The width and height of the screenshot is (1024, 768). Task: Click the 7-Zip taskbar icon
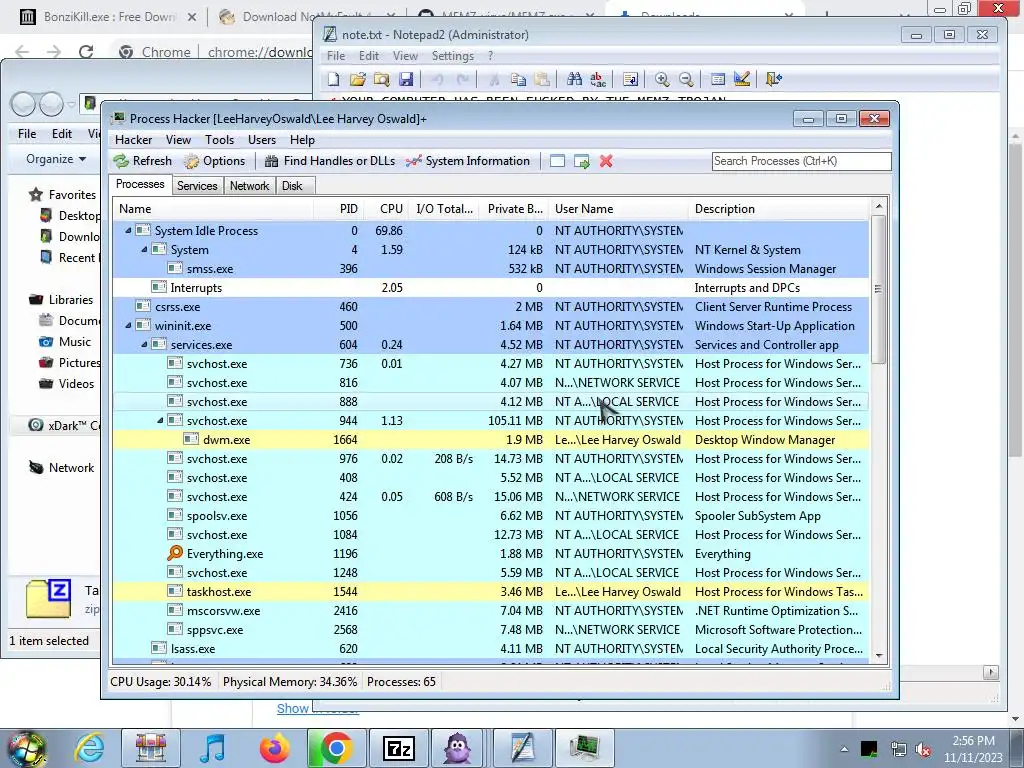click(398, 748)
